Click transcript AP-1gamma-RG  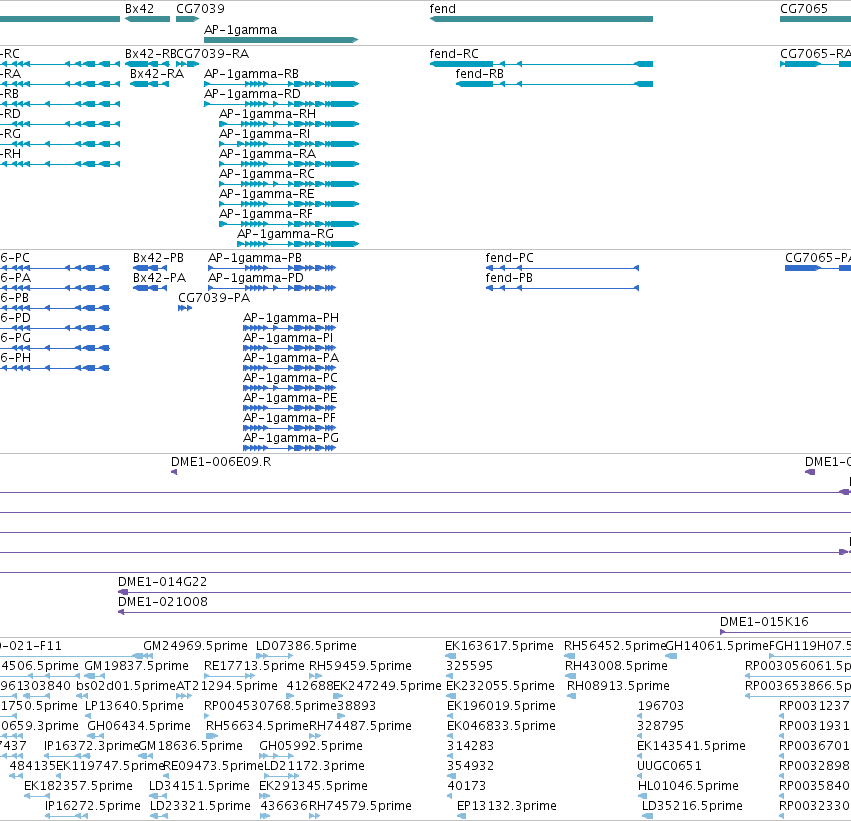pyautogui.click(x=285, y=234)
